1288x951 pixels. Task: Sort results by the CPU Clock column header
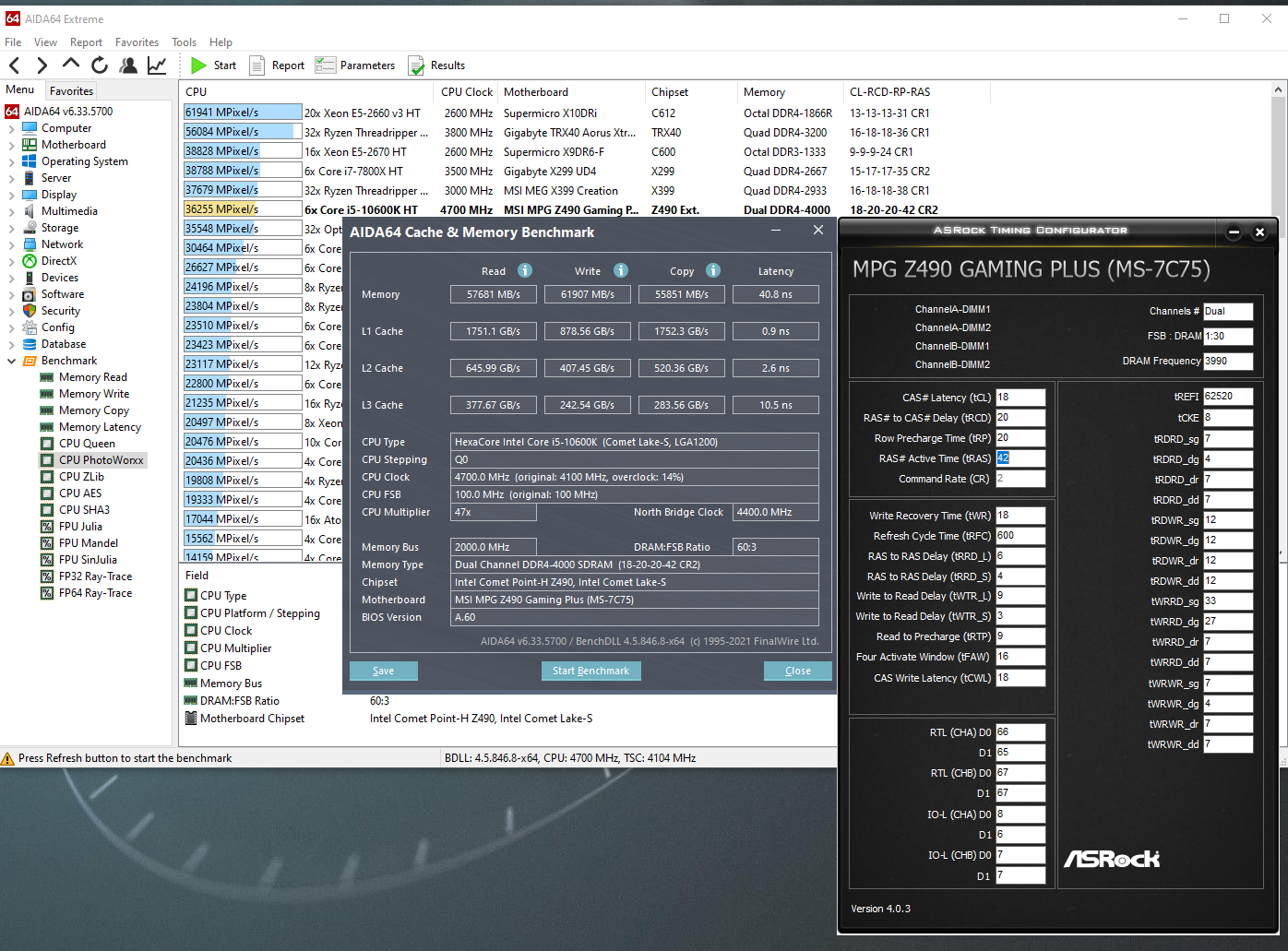click(x=466, y=92)
